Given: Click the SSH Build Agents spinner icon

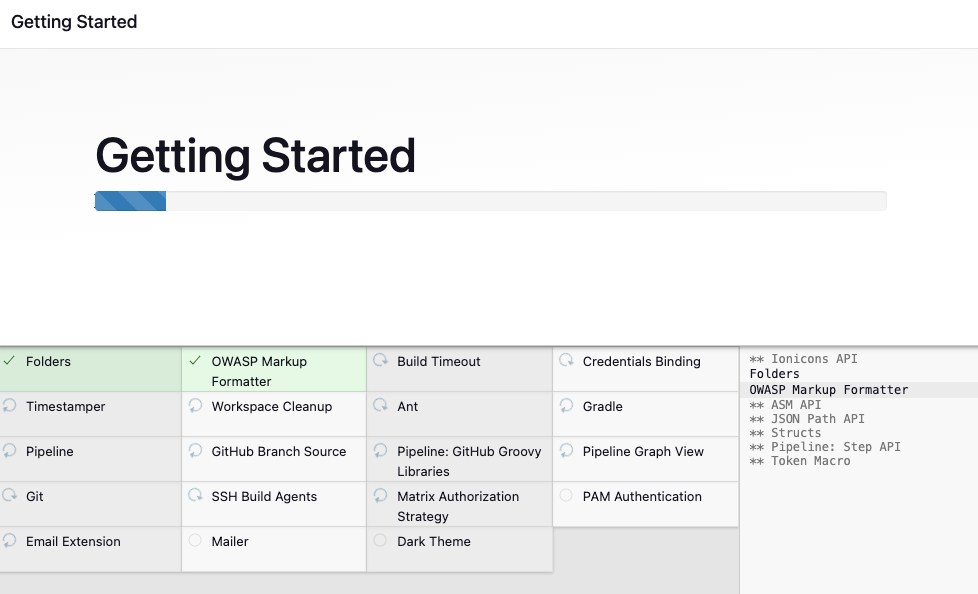Looking at the screenshot, I should point(195,496).
